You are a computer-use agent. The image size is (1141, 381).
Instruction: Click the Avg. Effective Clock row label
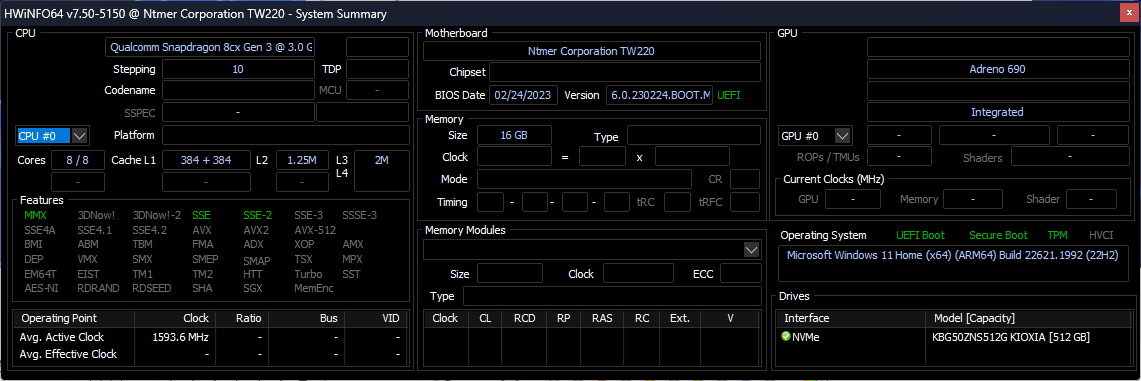(68, 354)
